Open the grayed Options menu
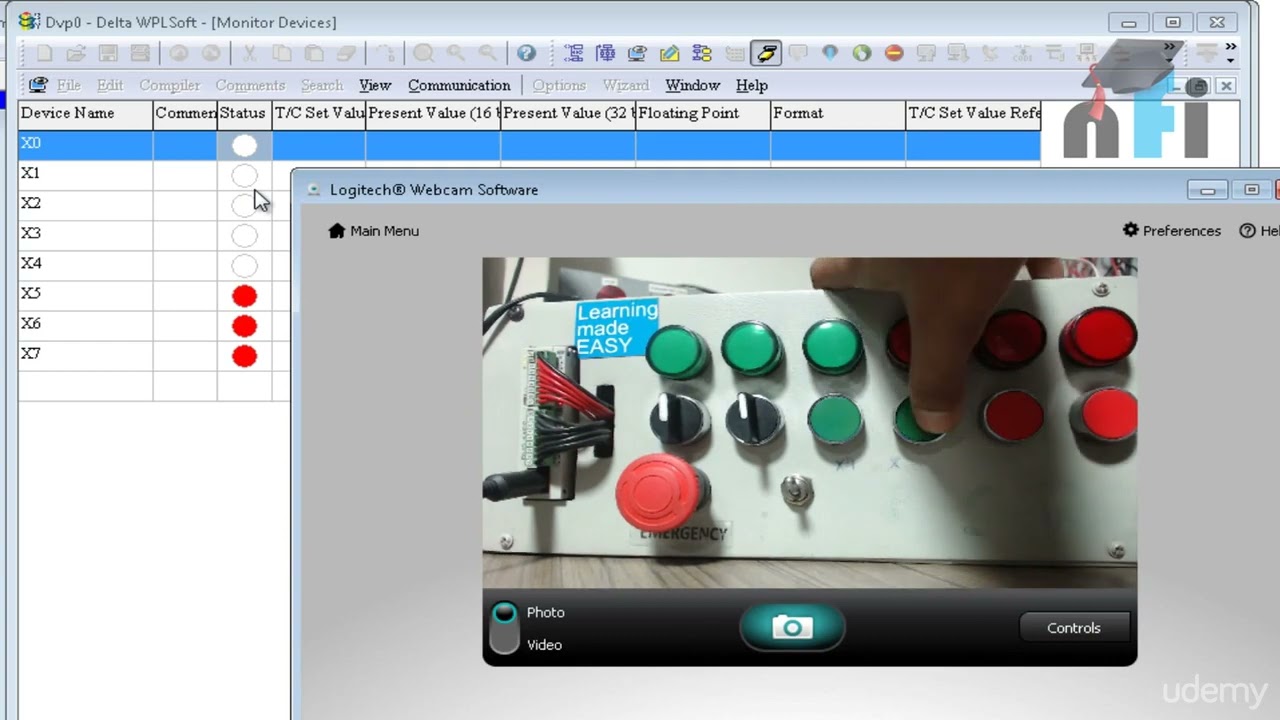 559,86
